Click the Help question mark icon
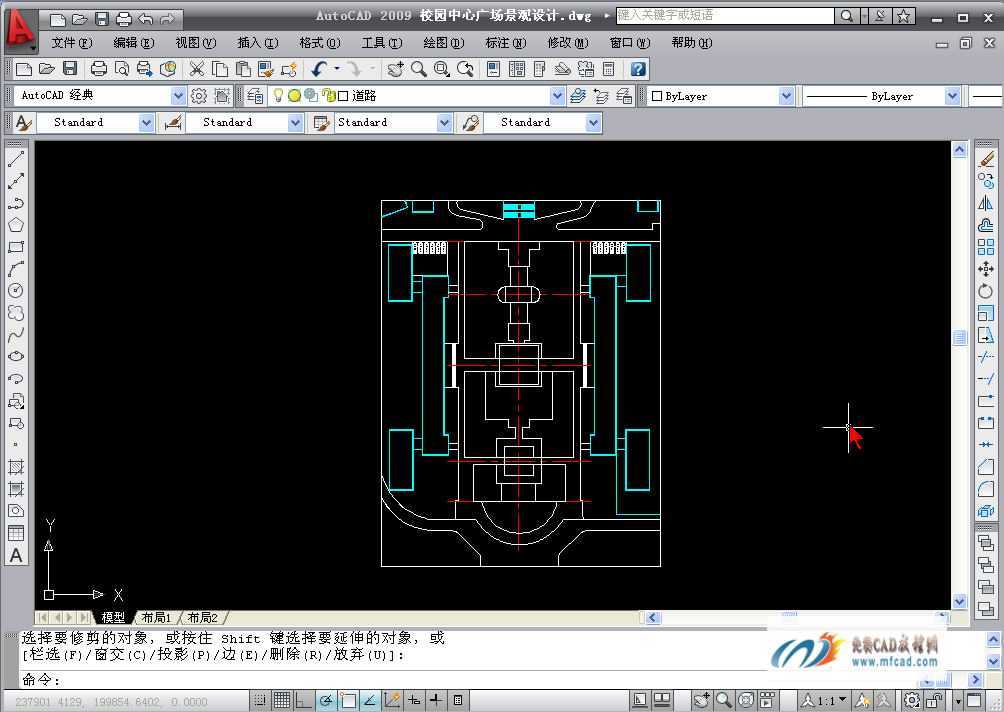This screenshot has width=1004, height=712. [638, 69]
